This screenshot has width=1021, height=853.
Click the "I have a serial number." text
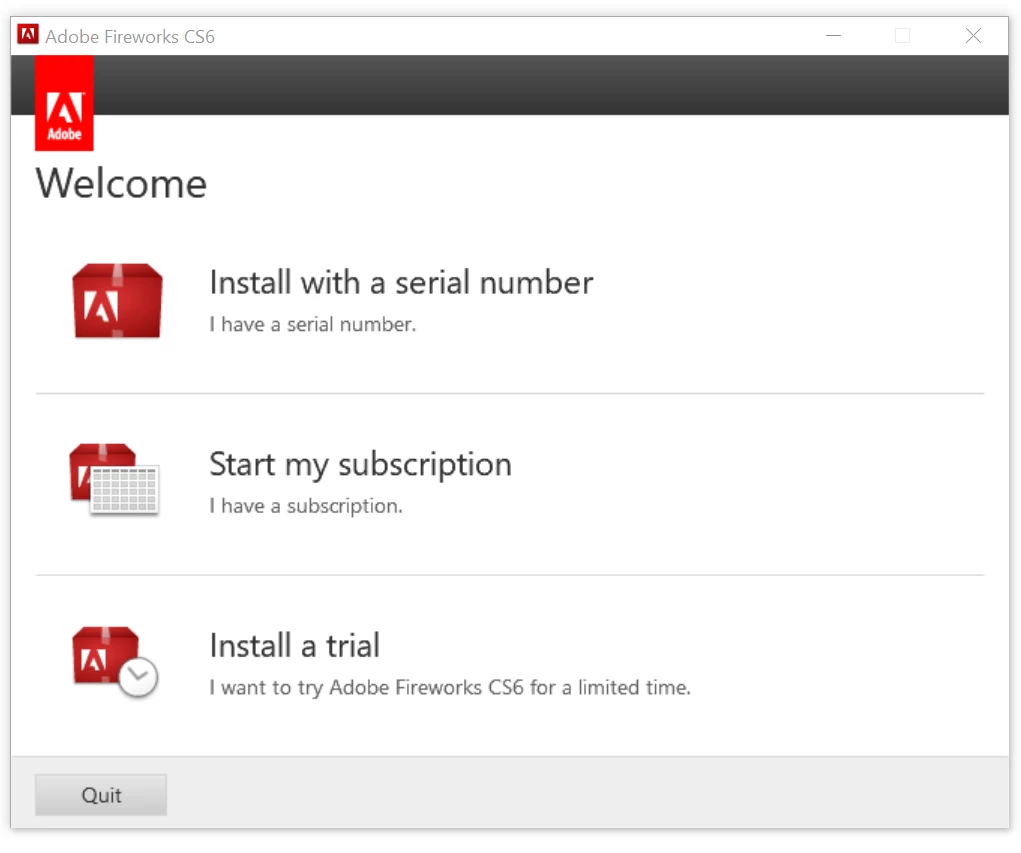pos(313,324)
